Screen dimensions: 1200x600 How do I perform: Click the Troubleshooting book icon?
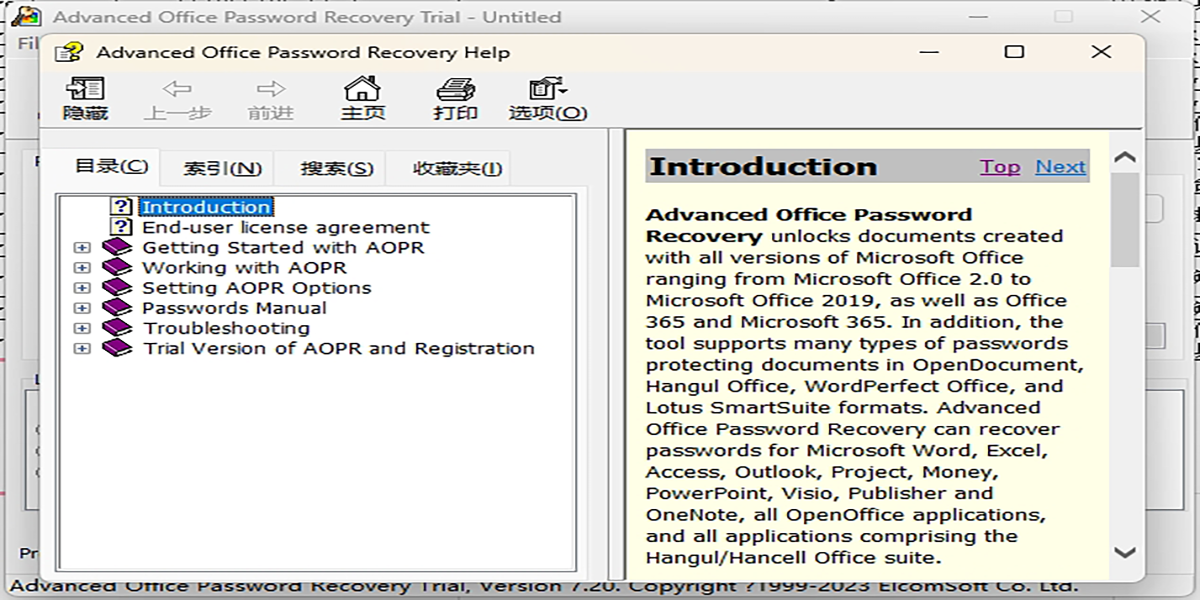(117, 328)
